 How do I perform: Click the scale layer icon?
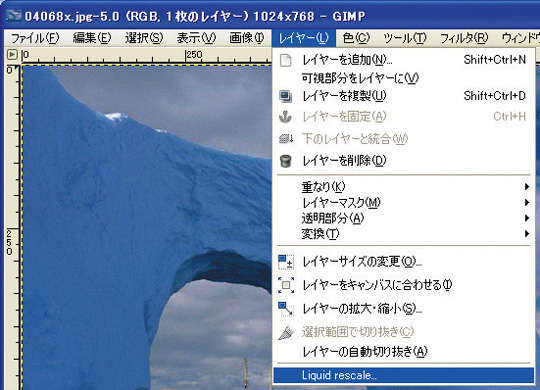tap(286, 309)
